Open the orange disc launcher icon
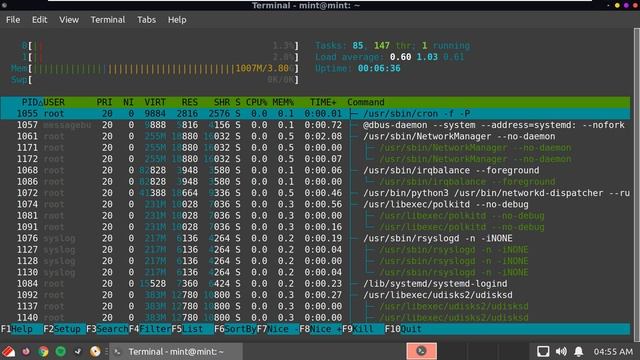The width and height of the screenshot is (640, 360). click(x=95, y=351)
